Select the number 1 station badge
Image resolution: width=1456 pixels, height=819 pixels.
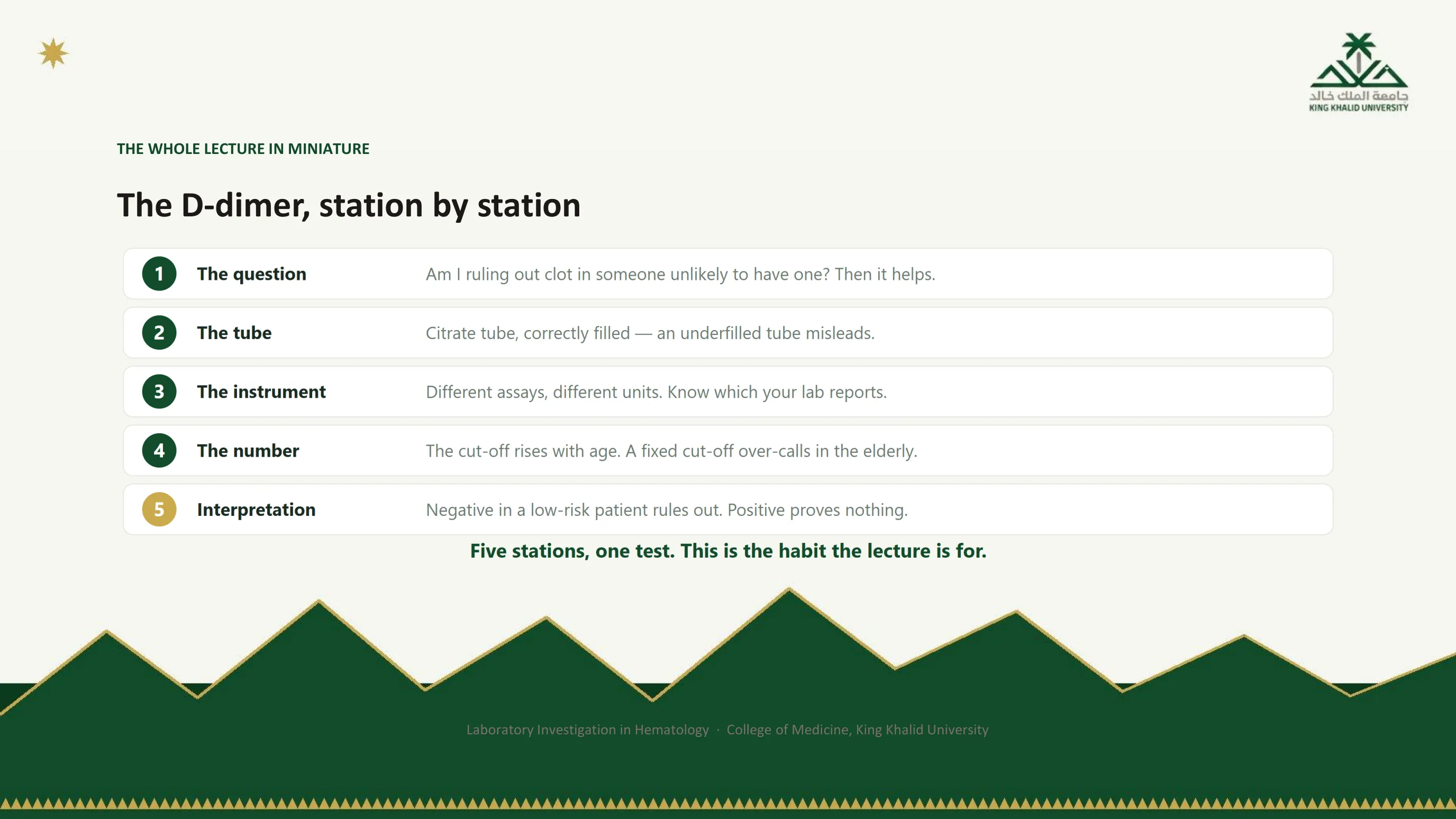[x=159, y=274]
